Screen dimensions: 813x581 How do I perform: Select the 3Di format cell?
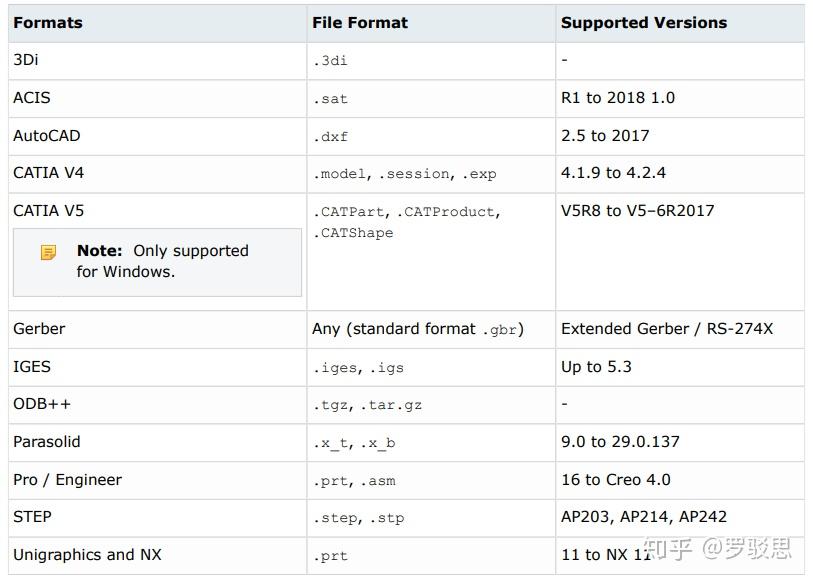[x=26, y=60]
